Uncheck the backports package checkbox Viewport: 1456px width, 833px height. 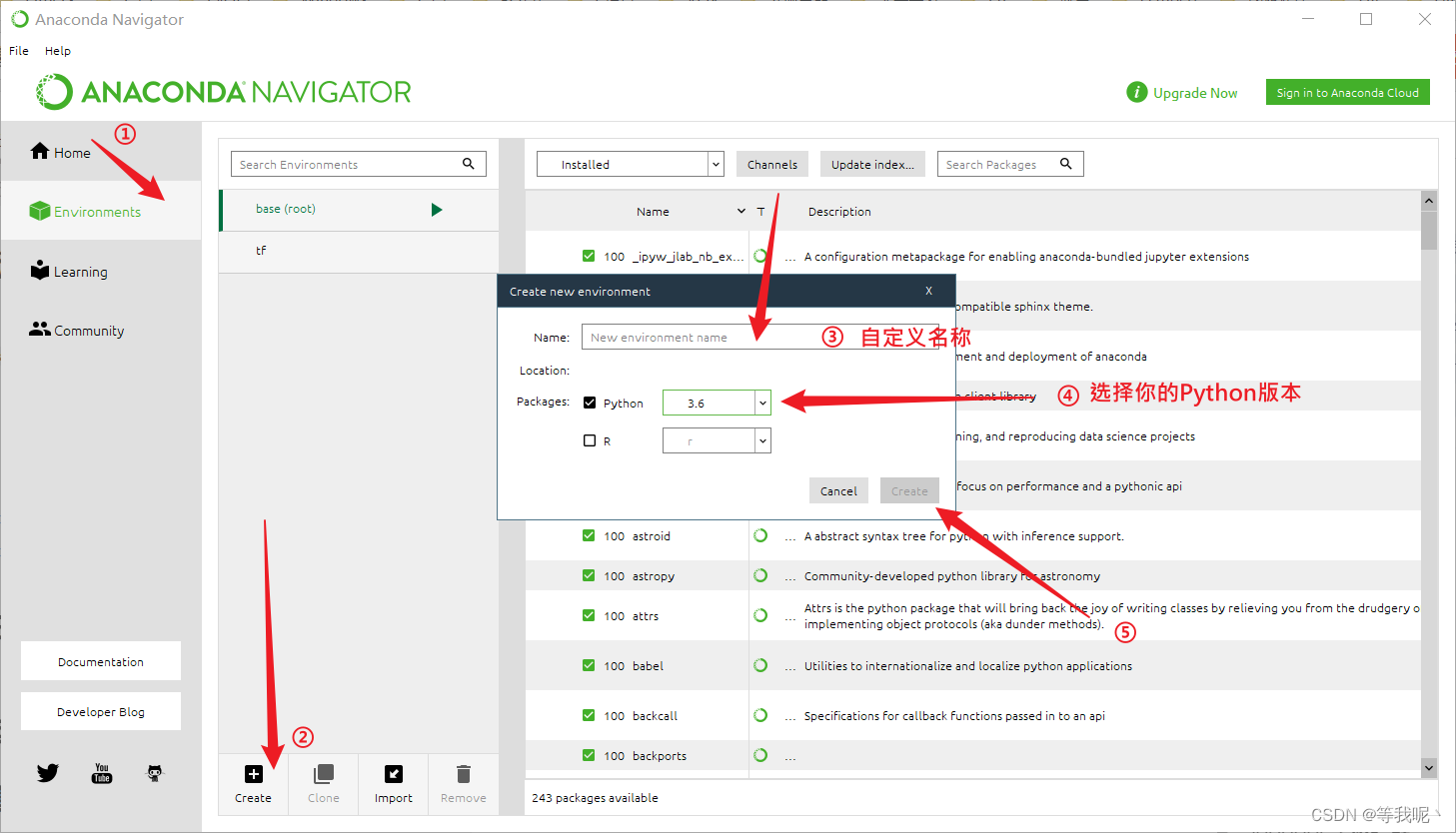589,755
